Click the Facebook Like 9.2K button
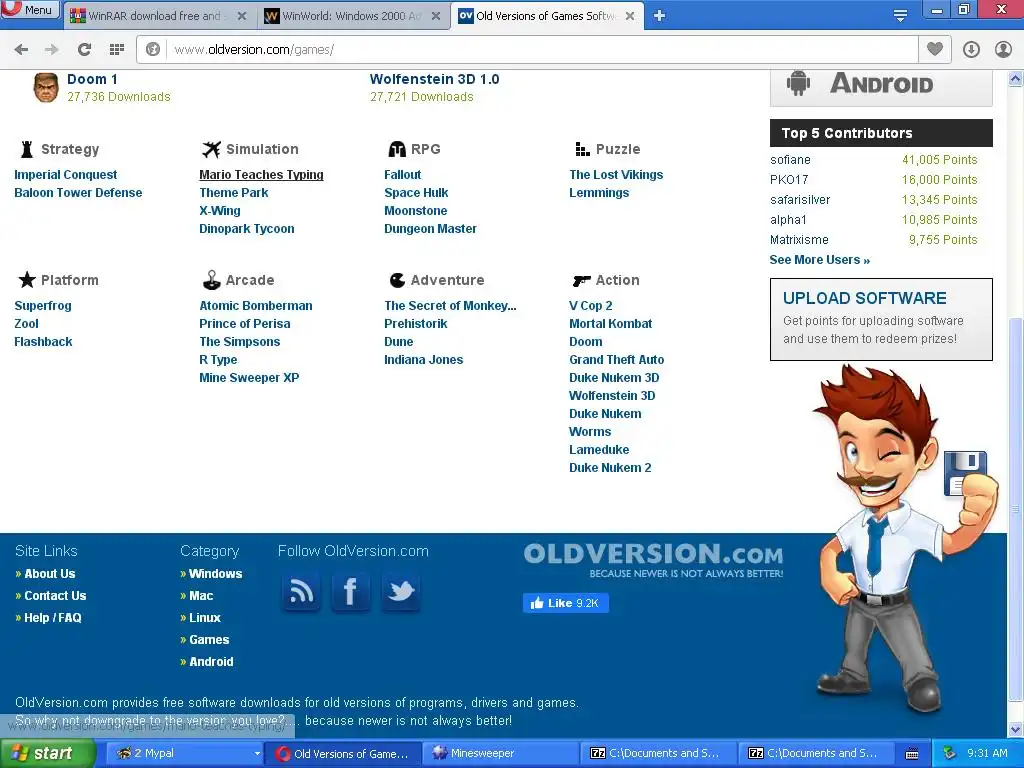The height and width of the screenshot is (768, 1024). coord(566,603)
